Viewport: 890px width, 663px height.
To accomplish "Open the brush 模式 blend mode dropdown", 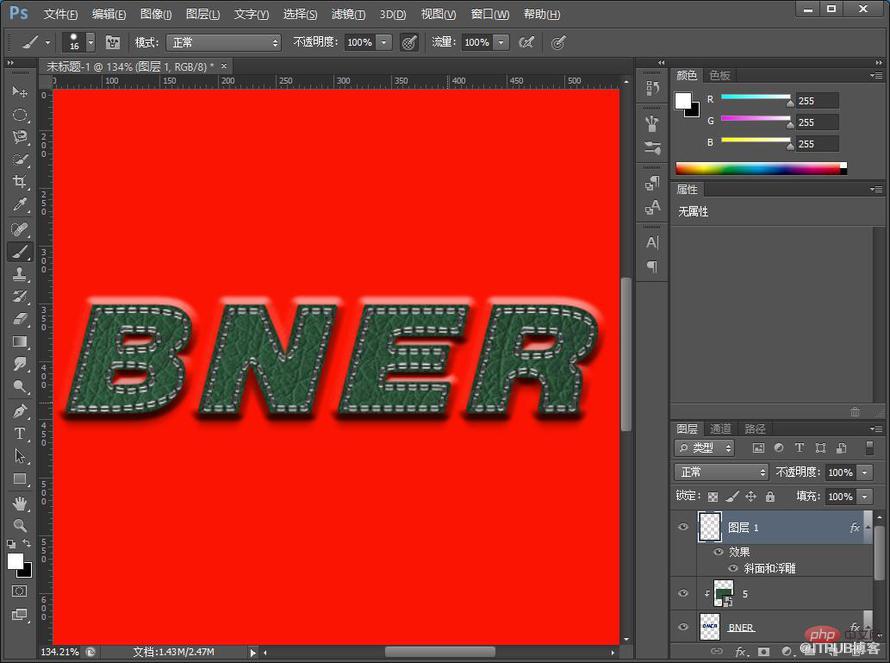I will pyautogui.click(x=224, y=43).
